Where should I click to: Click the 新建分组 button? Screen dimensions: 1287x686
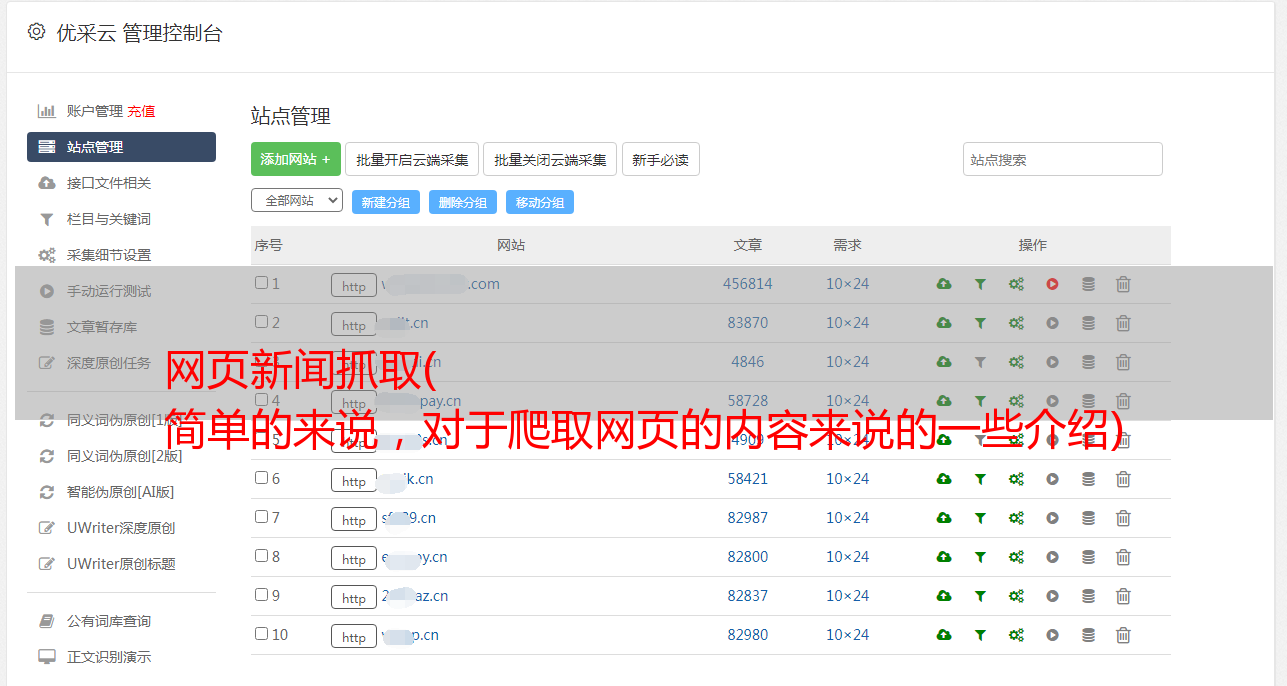[x=386, y=202]
